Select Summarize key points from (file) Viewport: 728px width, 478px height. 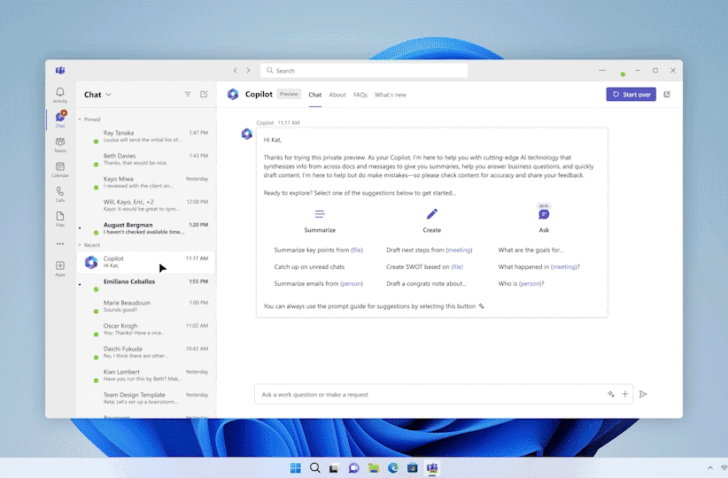318,250
